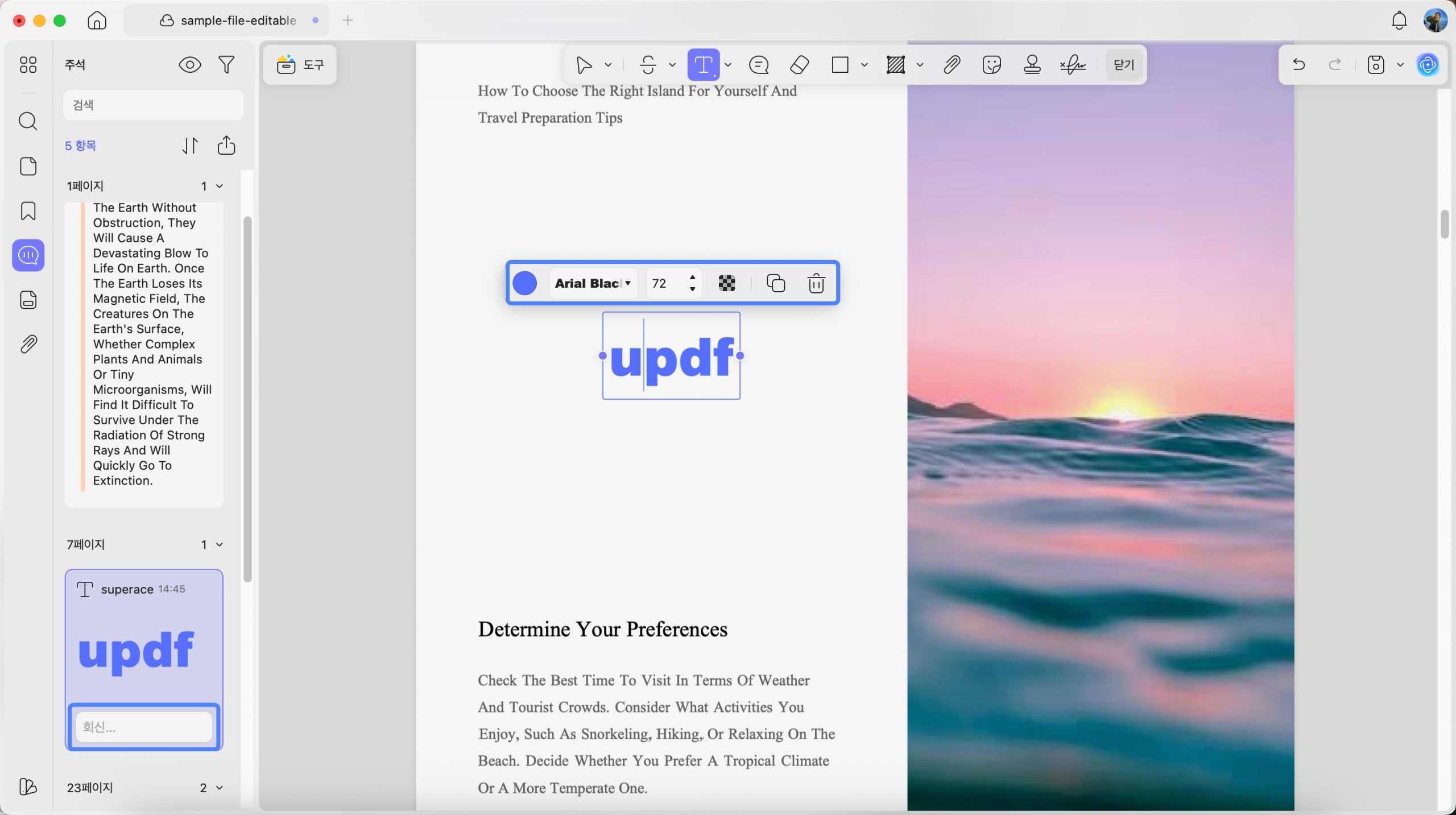
Task: Select the cursor pointer tool
Action: [x=584, y=65]
